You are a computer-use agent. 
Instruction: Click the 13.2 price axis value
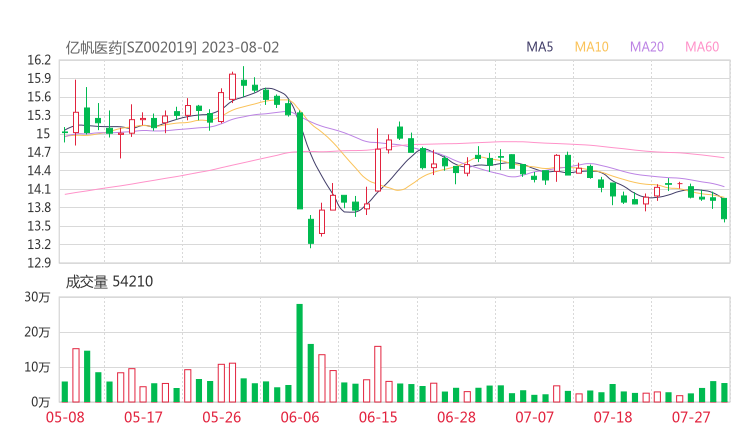pyautogui.click(x=39, y=245)
